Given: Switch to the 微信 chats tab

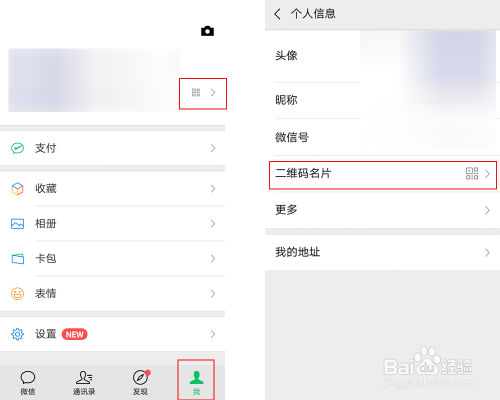Looking at the screenshot, I should pyautogui.click(x=28, y=383).
